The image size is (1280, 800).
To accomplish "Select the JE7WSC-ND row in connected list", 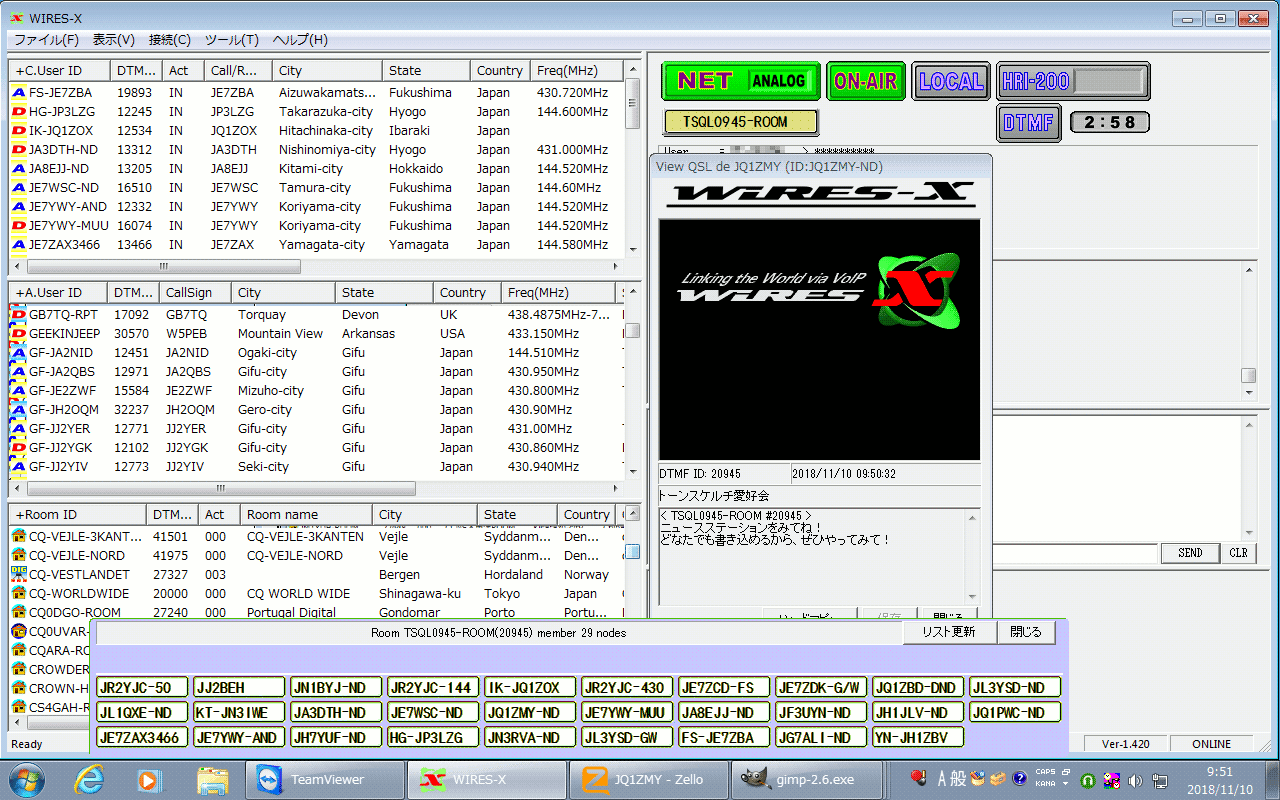I will point(317,188).
